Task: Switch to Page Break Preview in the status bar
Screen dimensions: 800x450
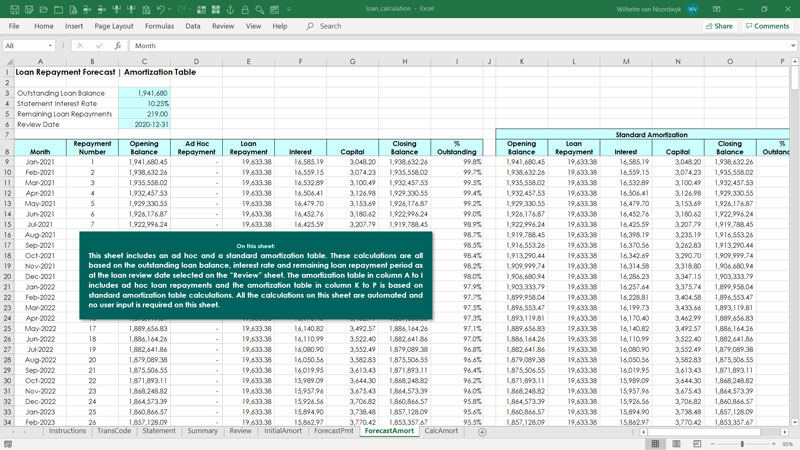Action: click(696, 444)
